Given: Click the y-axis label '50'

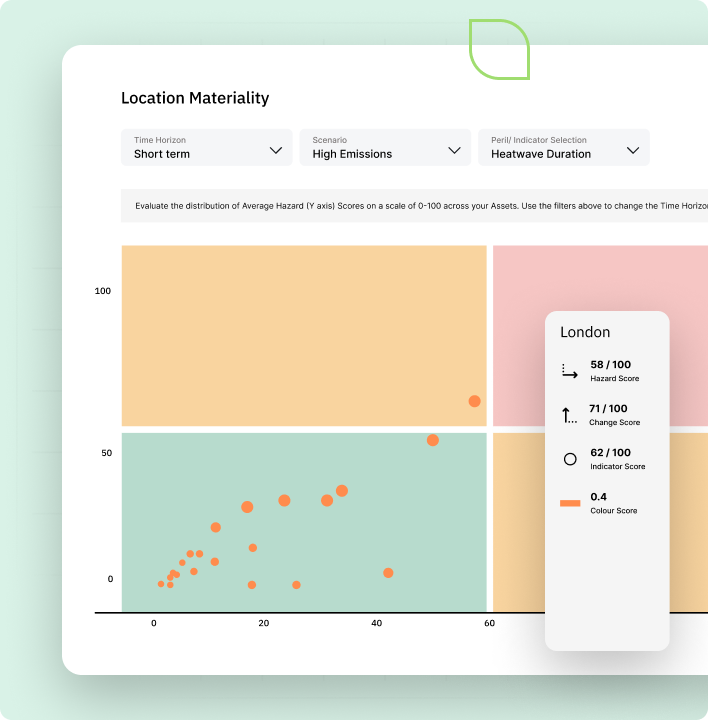Looking at the screenshot, I should pyautogui.click(x=107, y=453).
